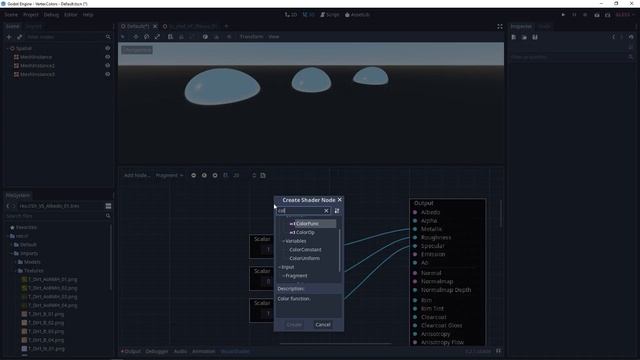Reset zoom of the shader graph

coord(204,176)
